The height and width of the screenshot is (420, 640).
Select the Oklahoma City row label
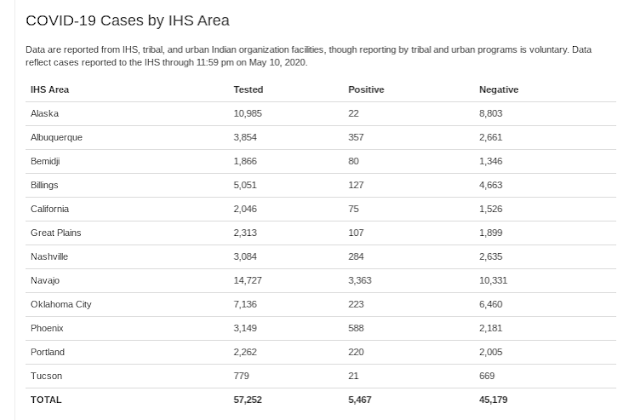pyautogui.click(x=61, y=305)
